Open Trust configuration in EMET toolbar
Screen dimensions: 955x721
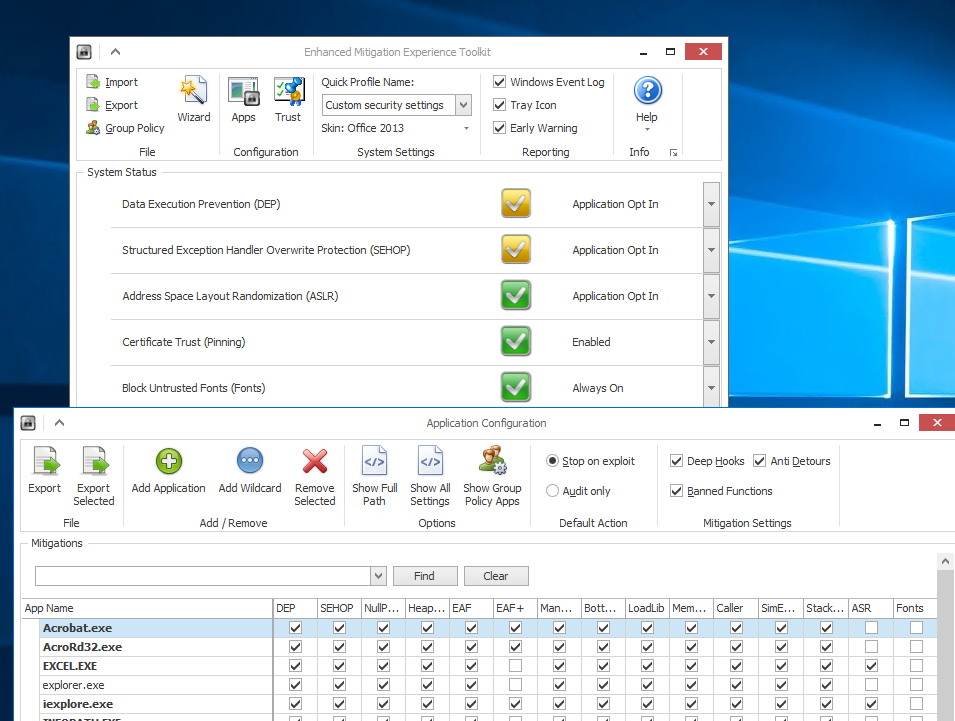click(288, 99)
